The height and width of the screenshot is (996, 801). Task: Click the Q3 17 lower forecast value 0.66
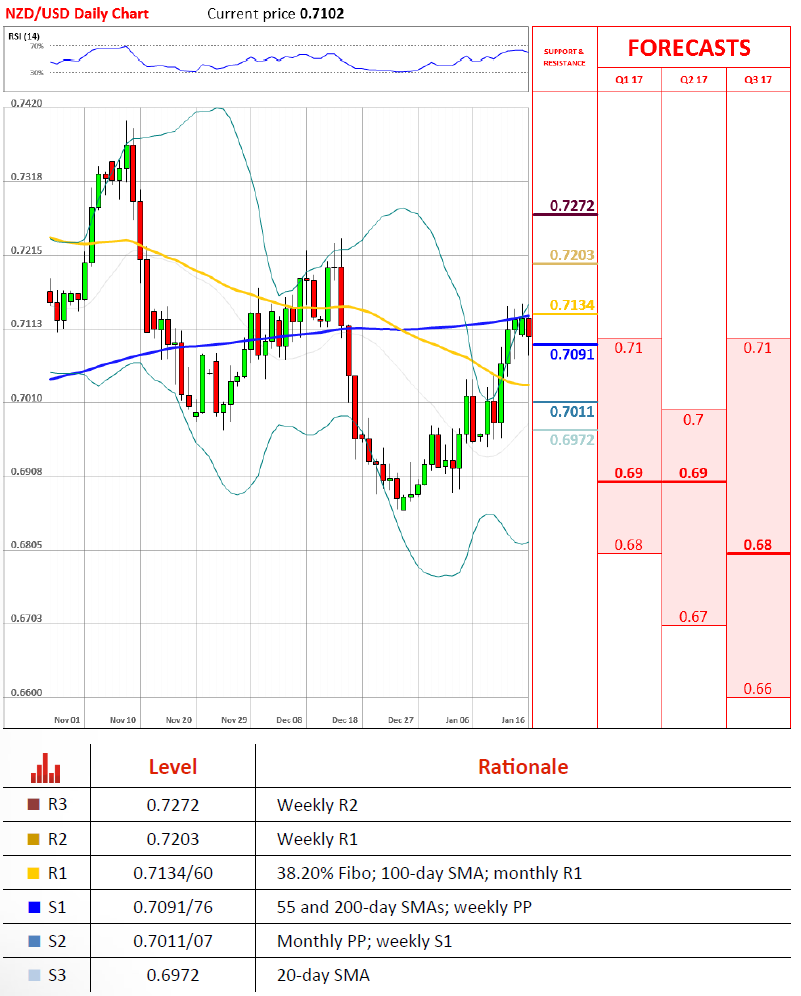(x=757, y=689)
